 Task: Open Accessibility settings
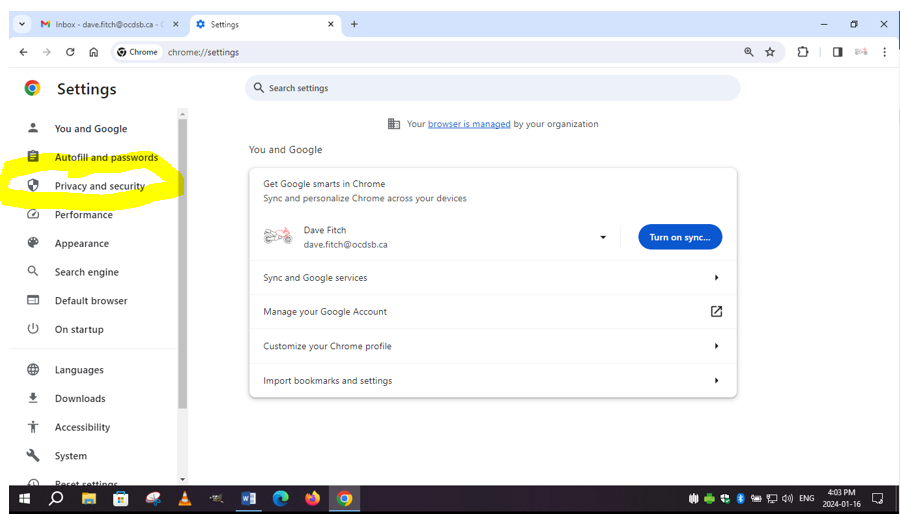(x=82, y=427)
